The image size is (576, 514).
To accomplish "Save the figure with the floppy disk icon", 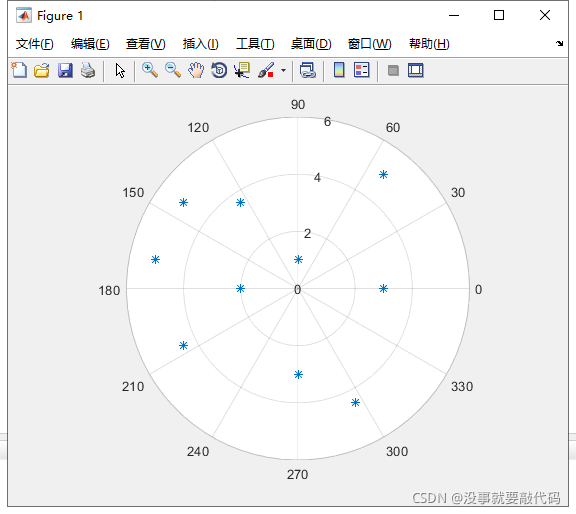I will coord(65,70).
